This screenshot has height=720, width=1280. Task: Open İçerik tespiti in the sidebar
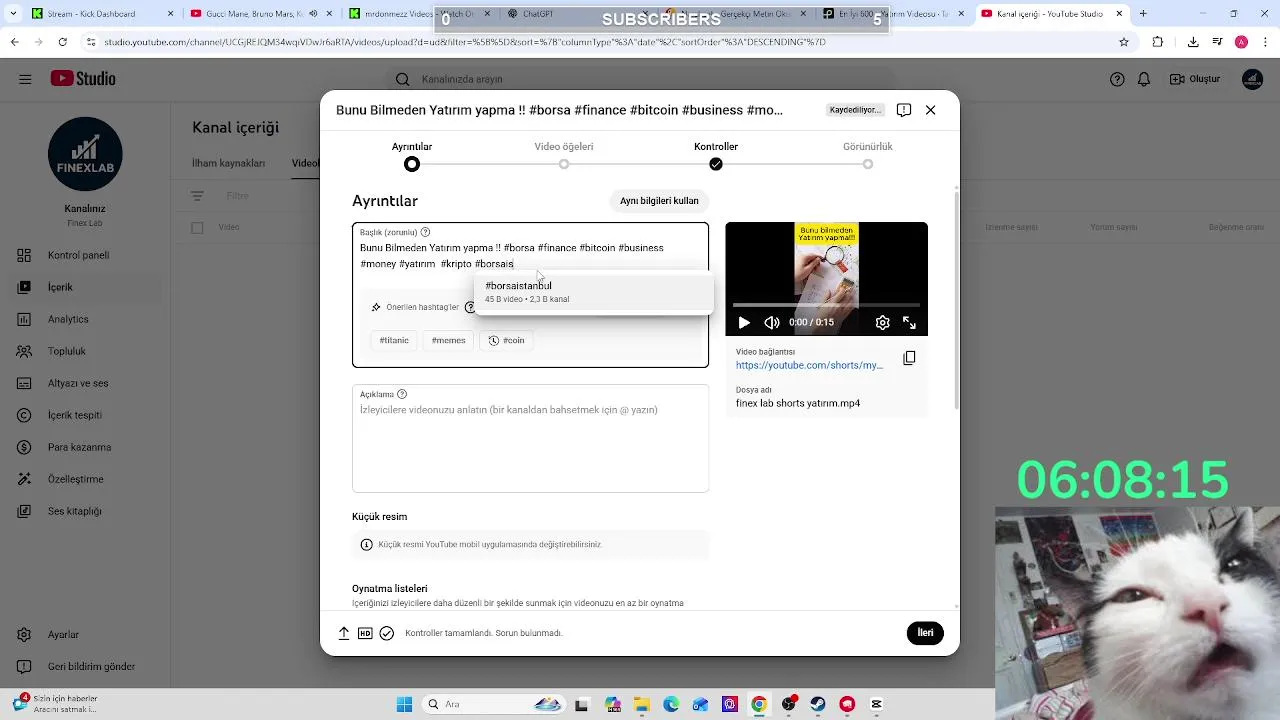[x=74, y=415]
